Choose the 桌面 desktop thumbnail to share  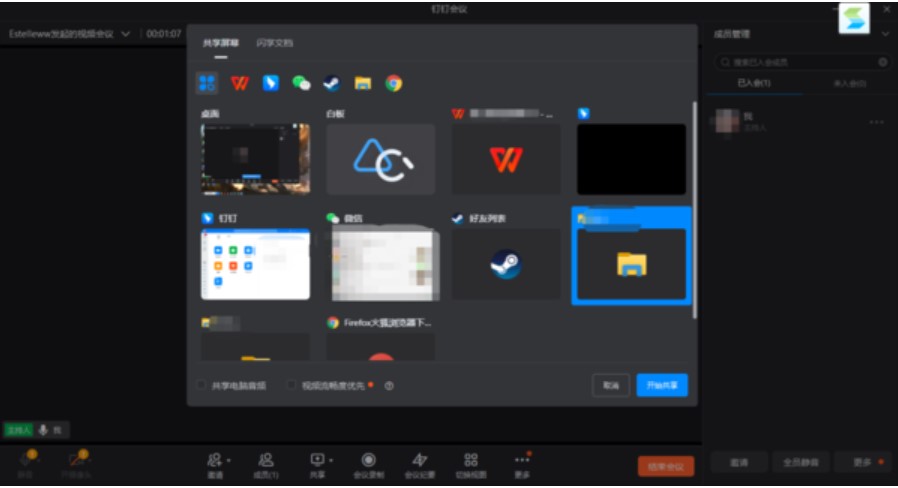(x=255, y=159)
